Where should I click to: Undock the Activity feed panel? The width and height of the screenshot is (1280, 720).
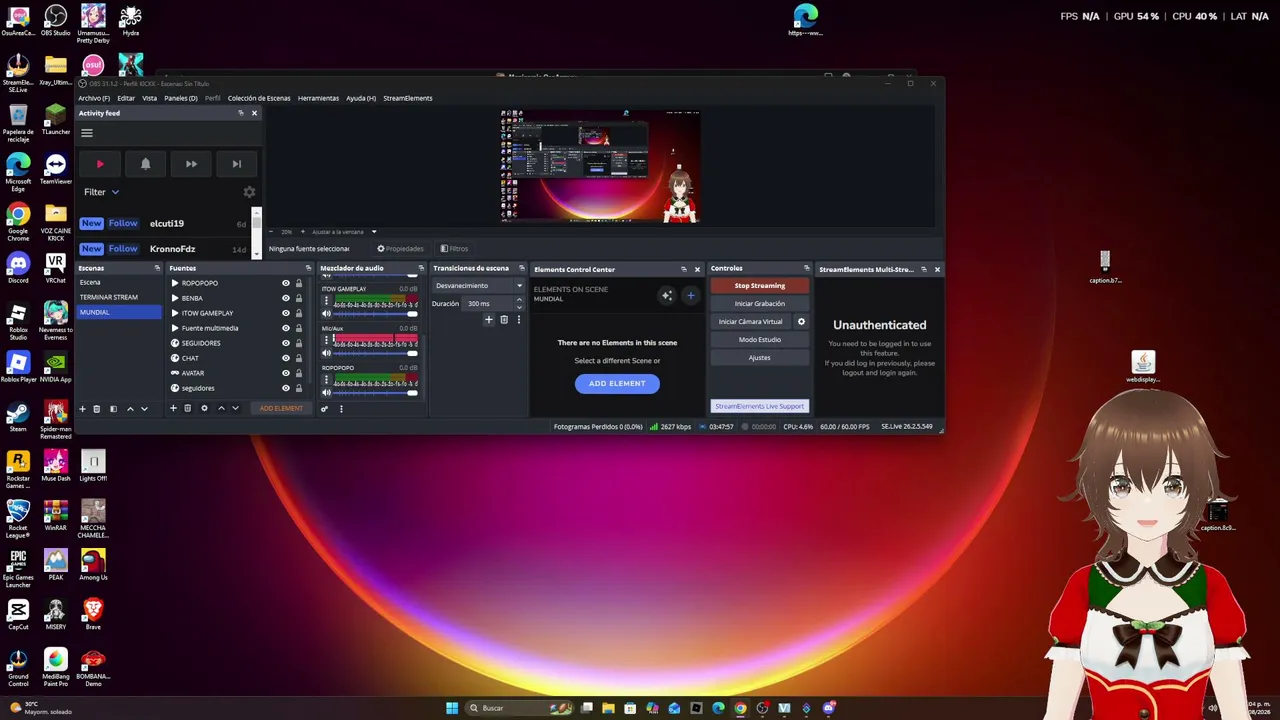(x=241, y=113)
